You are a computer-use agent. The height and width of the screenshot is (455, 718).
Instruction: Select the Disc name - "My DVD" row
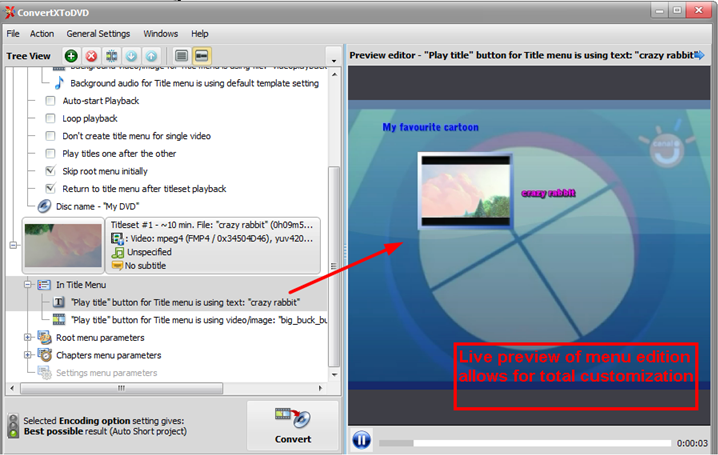pos(97,206)
